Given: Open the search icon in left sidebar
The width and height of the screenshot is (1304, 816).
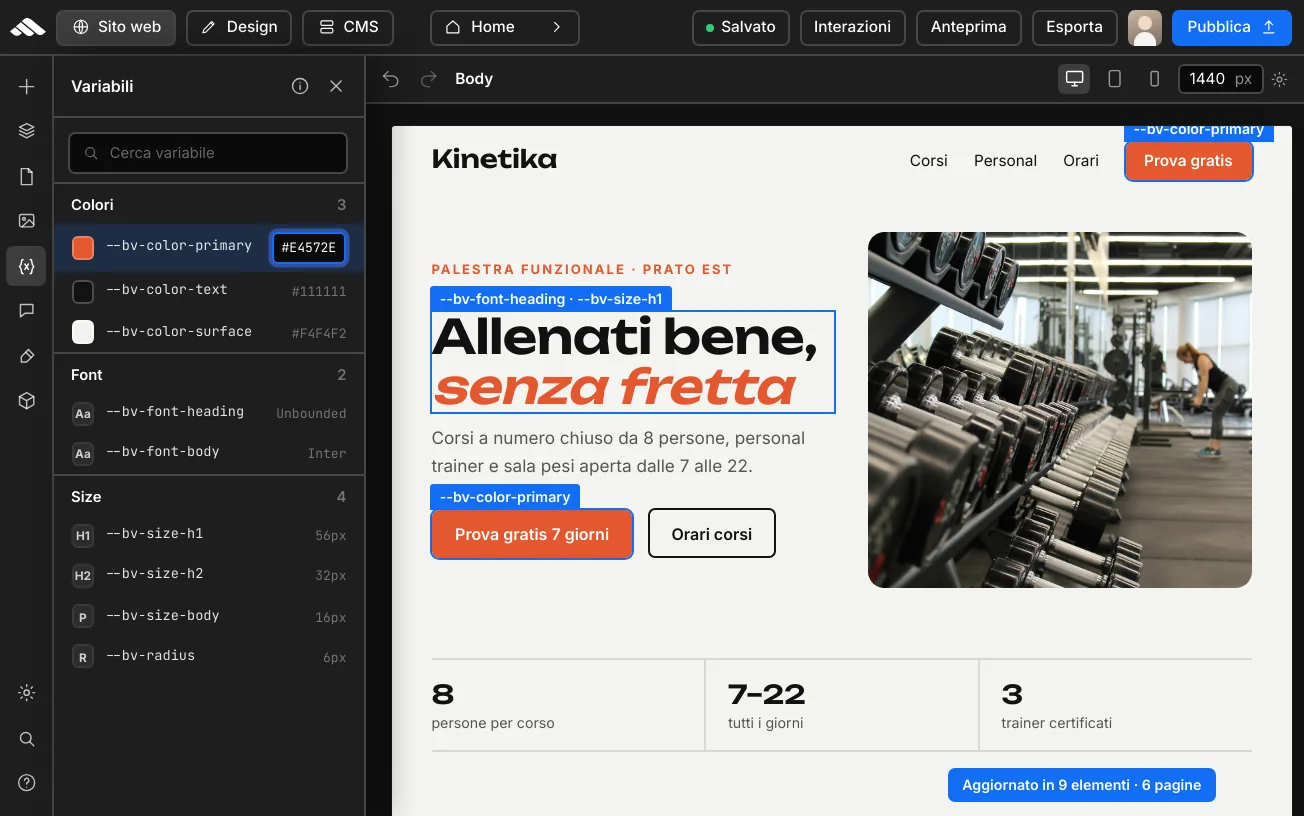Looking at the screenshot, I should [x=27, y=739].
